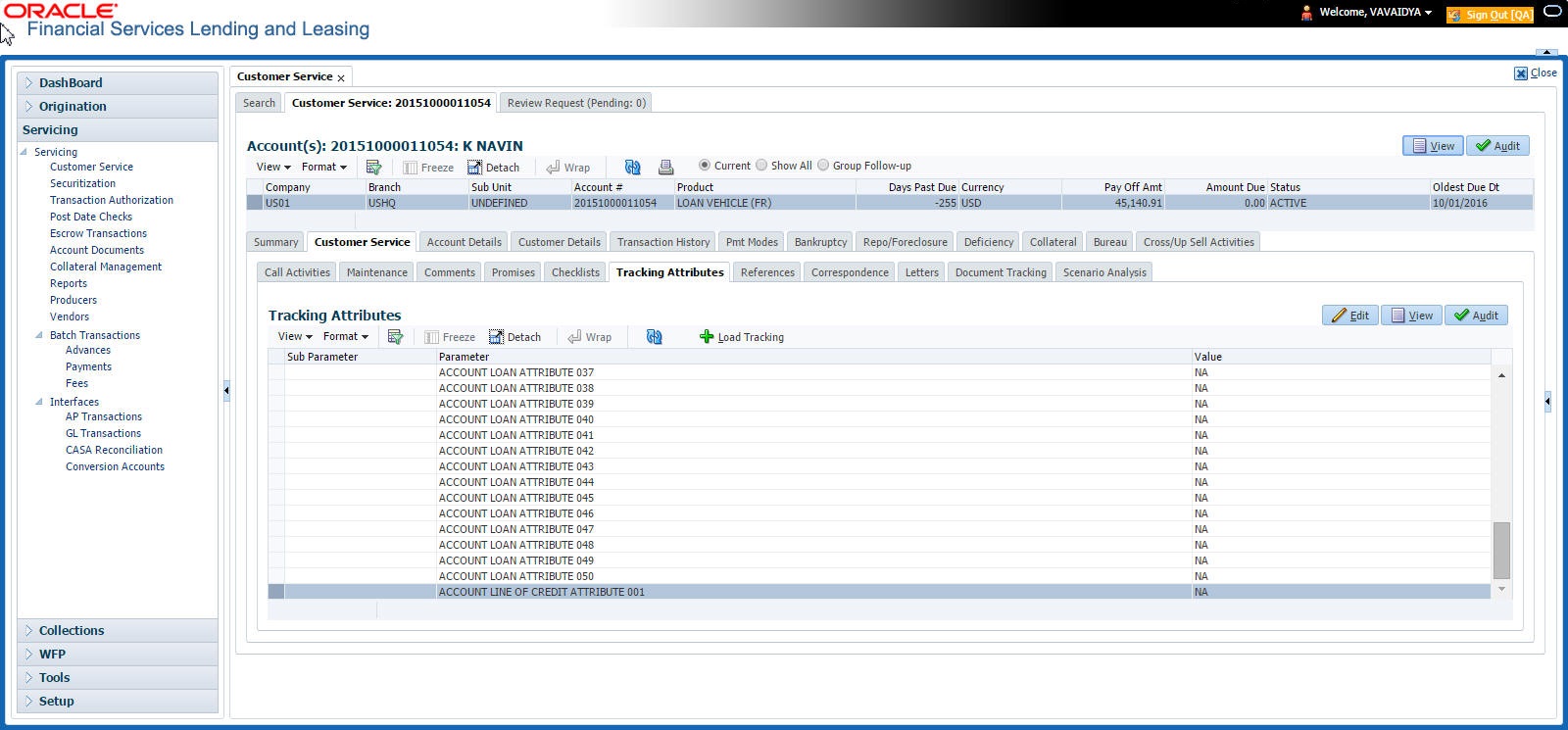
Task: Open GL Transactions under Interfaces
Action: point(103,433)
